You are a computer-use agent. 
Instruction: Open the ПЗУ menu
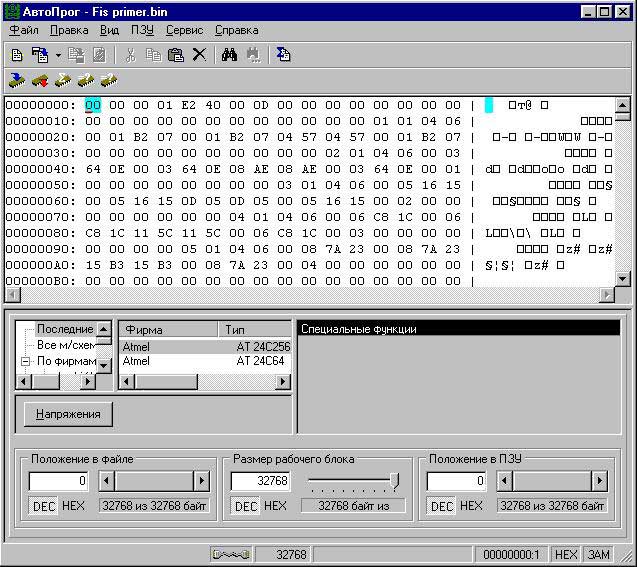tap(142, 31)
